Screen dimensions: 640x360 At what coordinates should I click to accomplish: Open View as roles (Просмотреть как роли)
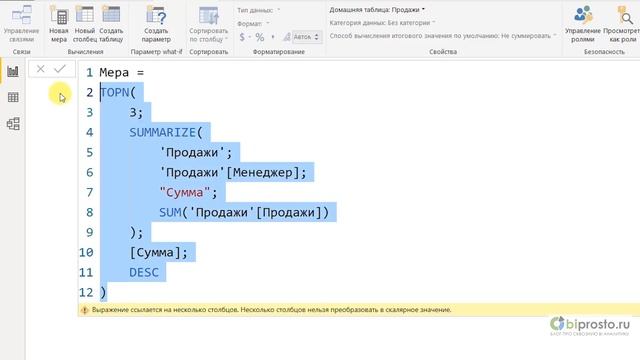621,24
